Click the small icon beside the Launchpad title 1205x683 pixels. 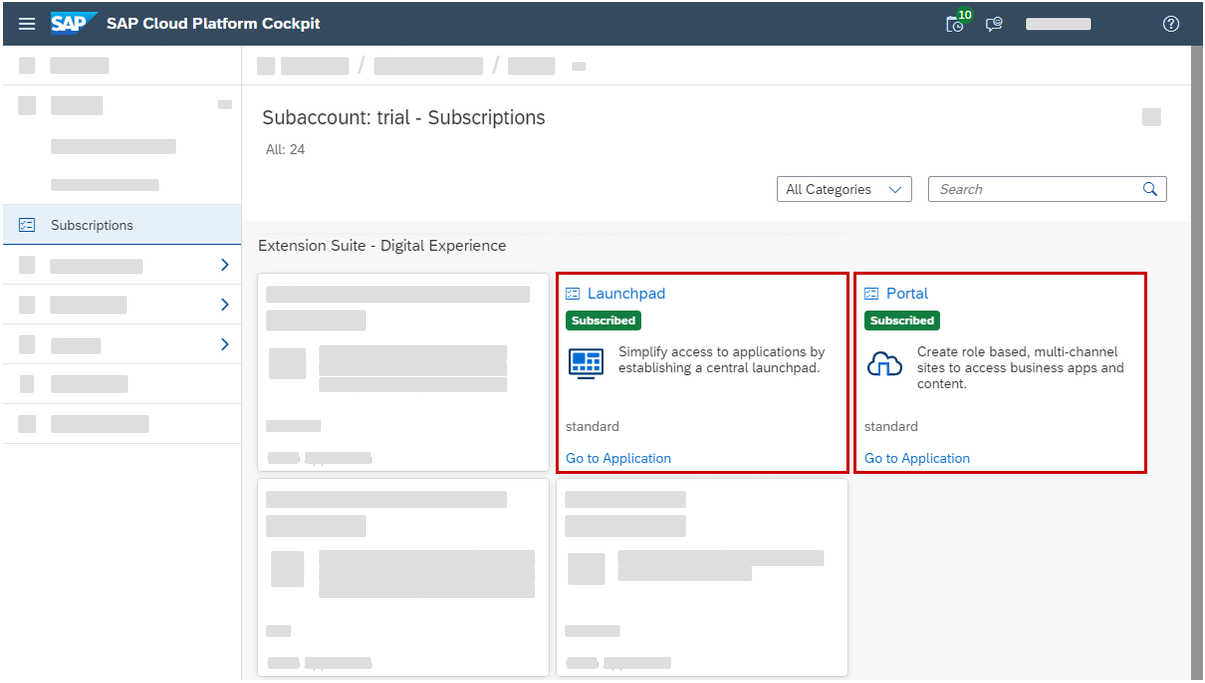(573, 293)
